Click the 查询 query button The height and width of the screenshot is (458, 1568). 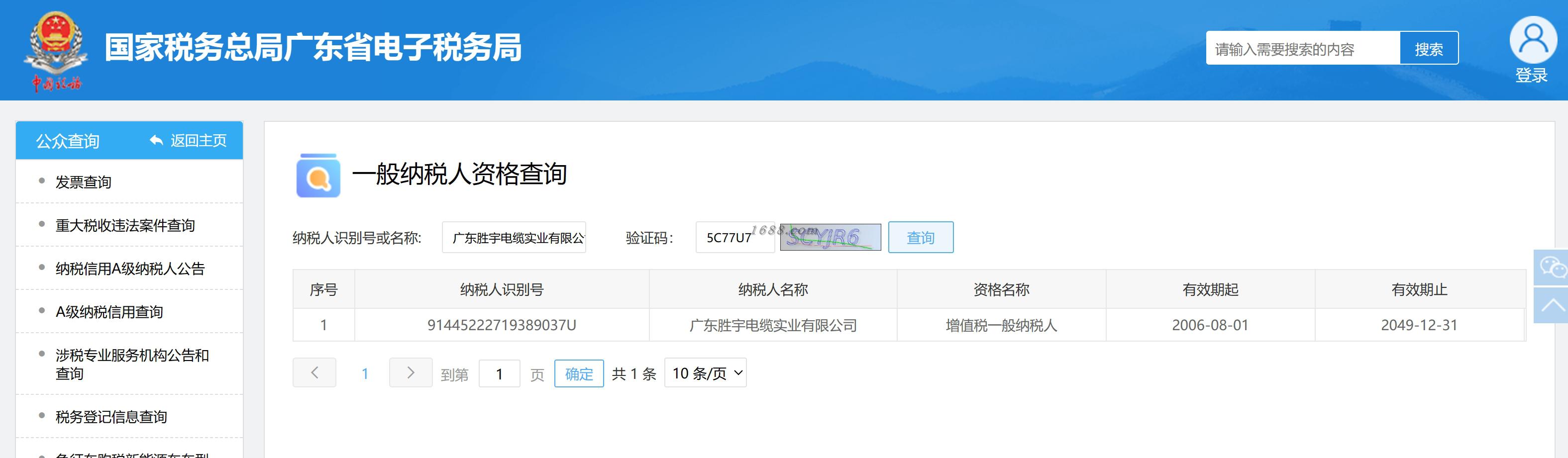tap(921, 237)
